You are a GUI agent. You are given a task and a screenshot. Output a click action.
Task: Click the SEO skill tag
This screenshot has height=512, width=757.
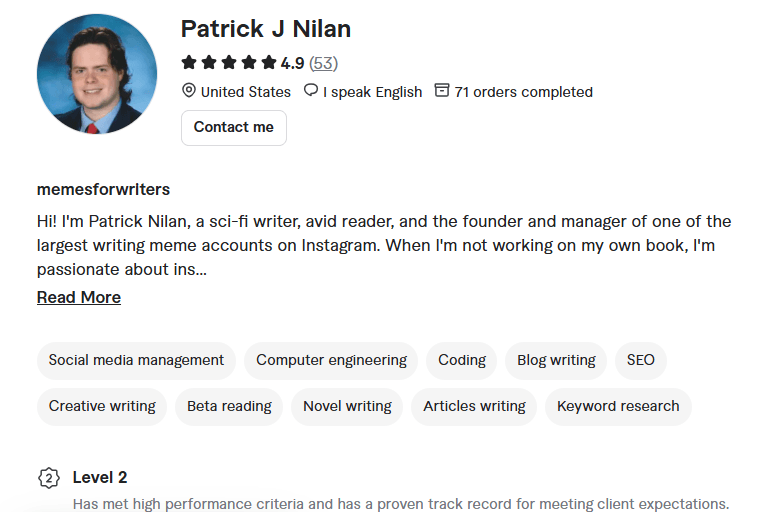[x=641, y=360]
